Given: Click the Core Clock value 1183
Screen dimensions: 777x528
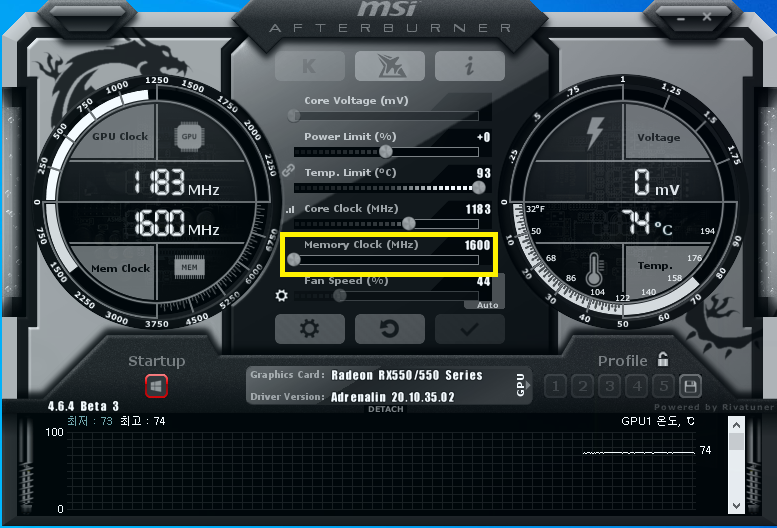Looking at the screenshot, I should pos(478,209).
